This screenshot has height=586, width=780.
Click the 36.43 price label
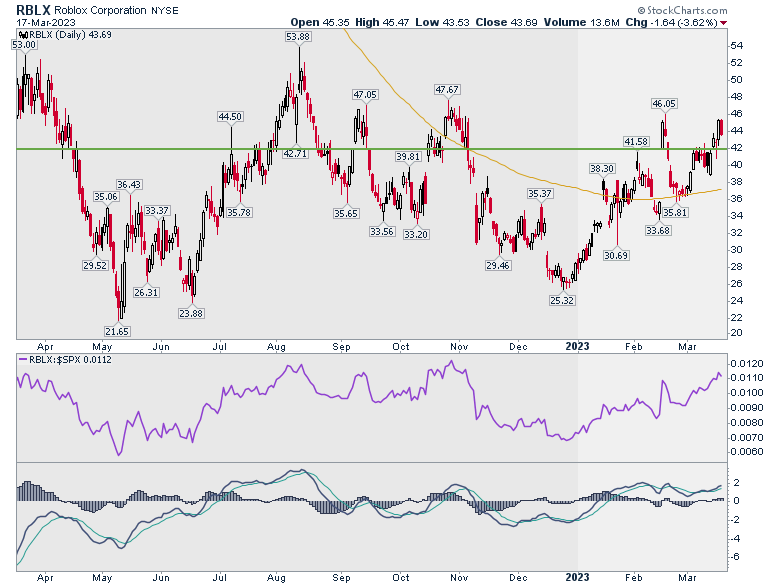pos(129,185)
